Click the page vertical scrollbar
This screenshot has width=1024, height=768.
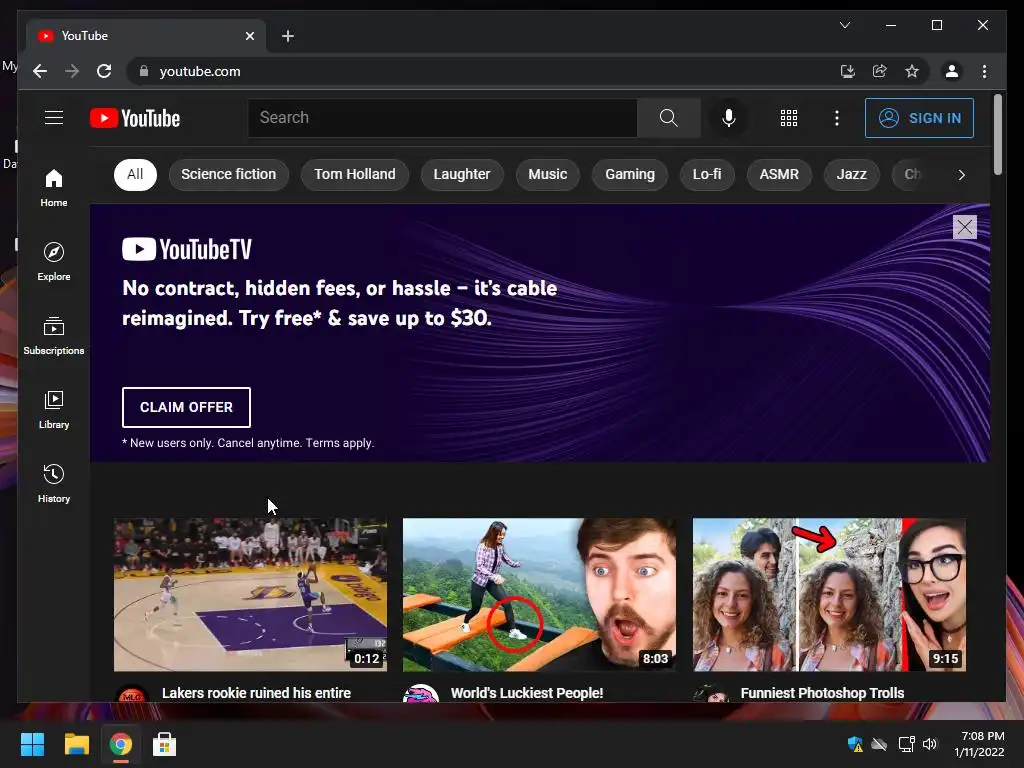point(997,135)
